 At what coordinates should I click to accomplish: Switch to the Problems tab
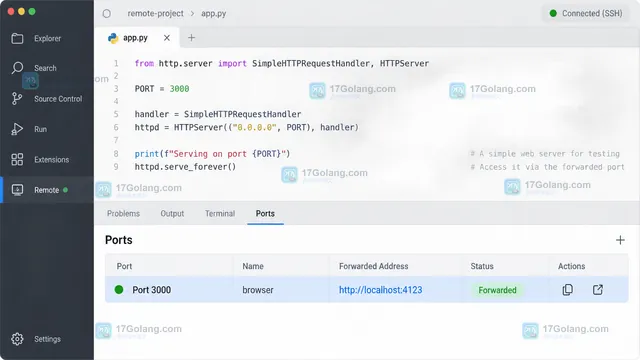pyautogui.click(x=123, y=213)
